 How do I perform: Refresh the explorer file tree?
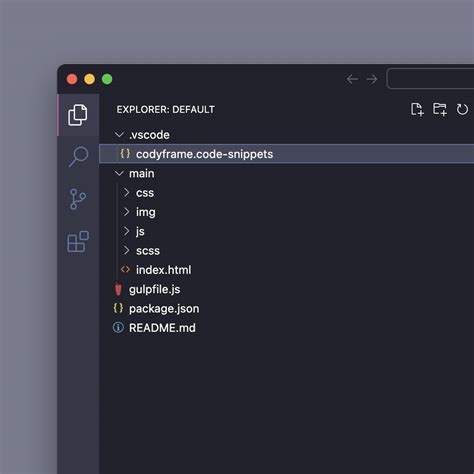(462, 109)
